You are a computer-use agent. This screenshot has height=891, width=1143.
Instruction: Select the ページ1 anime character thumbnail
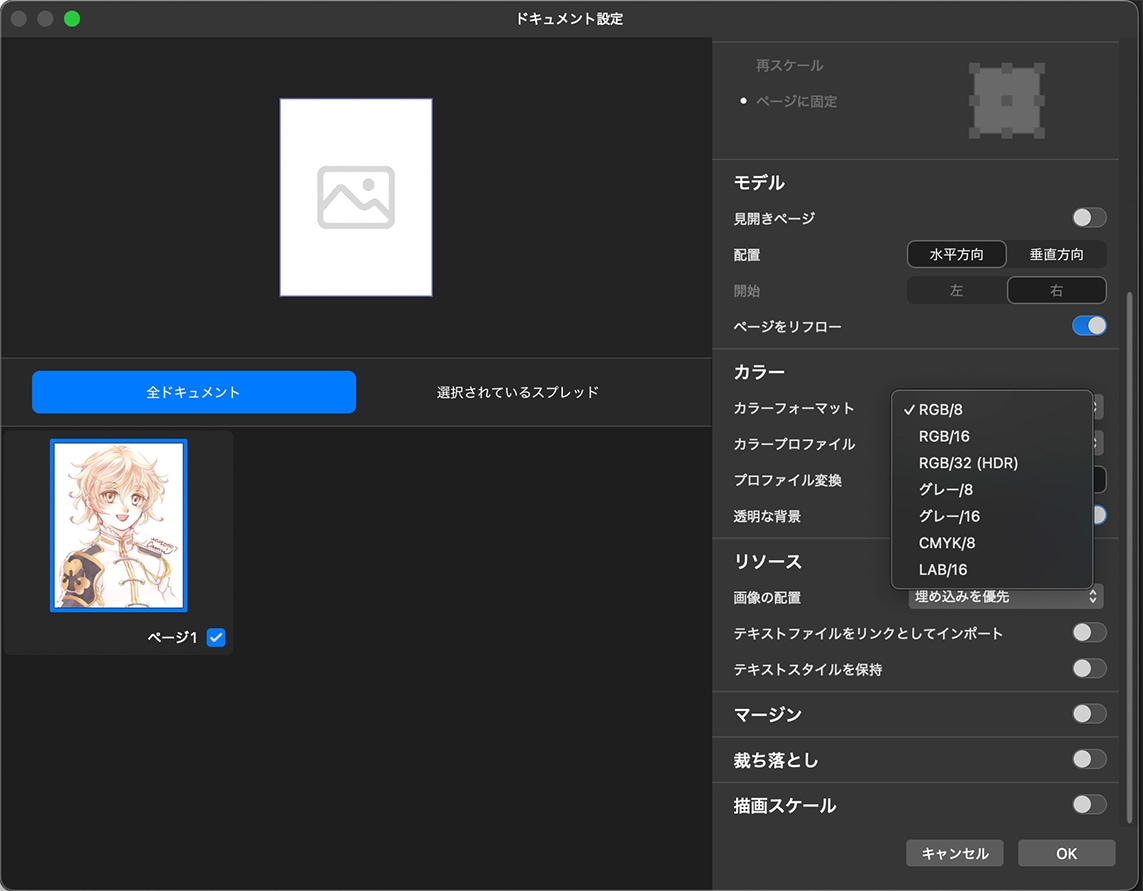click(x=118, y=525)
